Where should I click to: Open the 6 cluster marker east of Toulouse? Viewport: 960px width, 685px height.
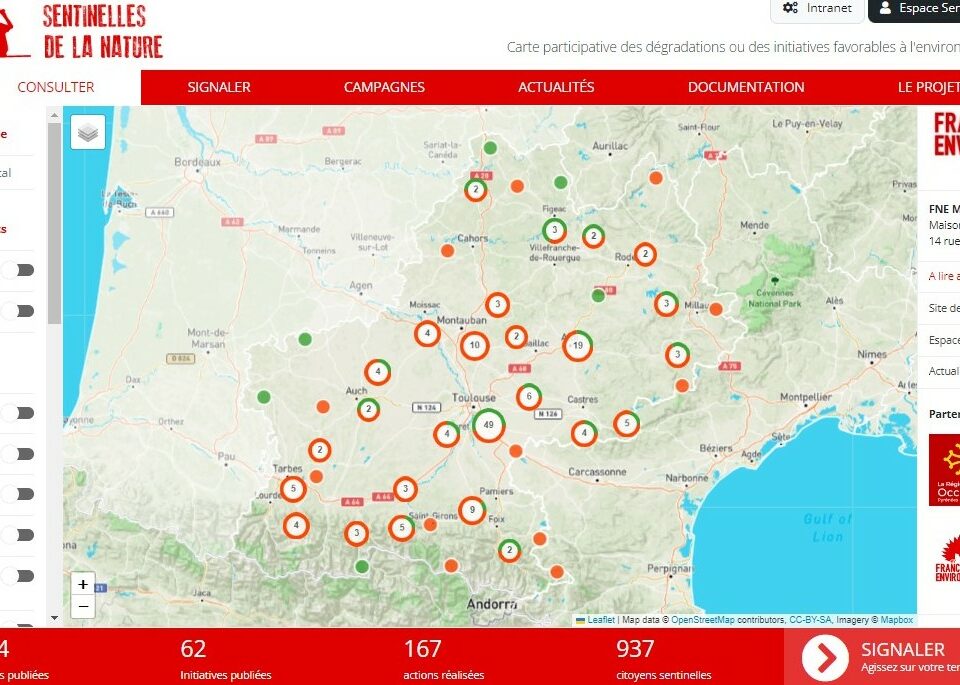point(529,396)
